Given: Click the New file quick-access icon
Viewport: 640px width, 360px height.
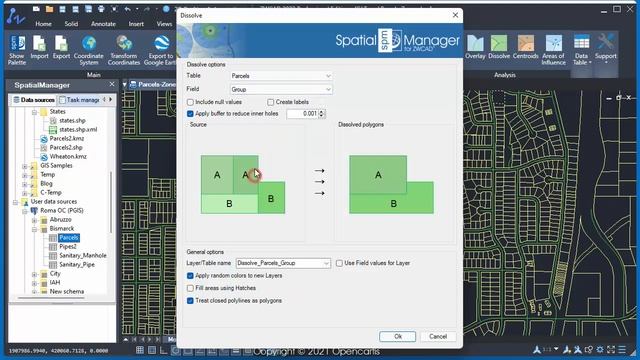Looking at the screenshot, I should (36, 9).
